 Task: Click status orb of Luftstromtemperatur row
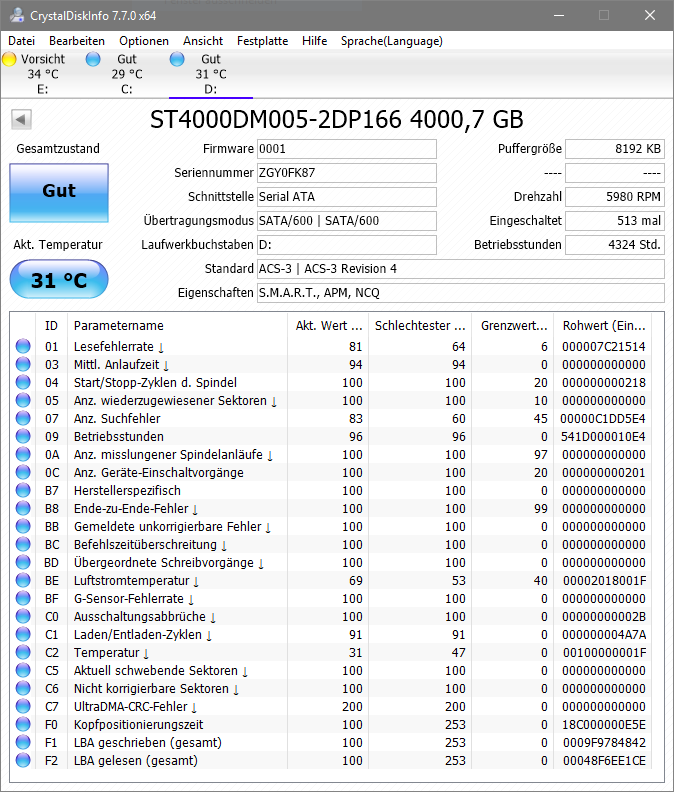click(x=23, y=580)
